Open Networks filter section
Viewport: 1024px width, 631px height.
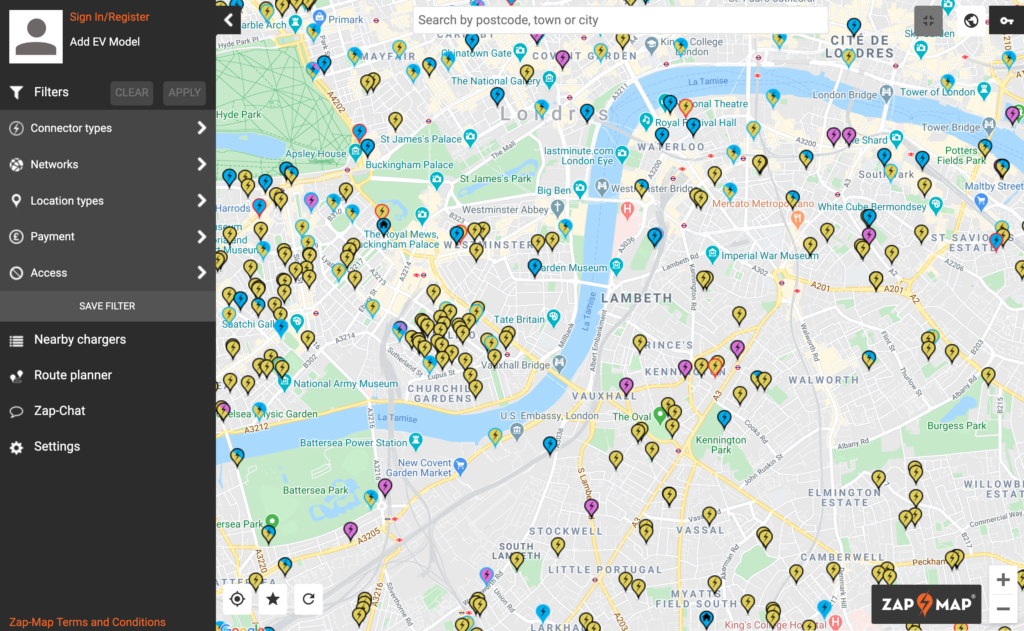point(108,164)
